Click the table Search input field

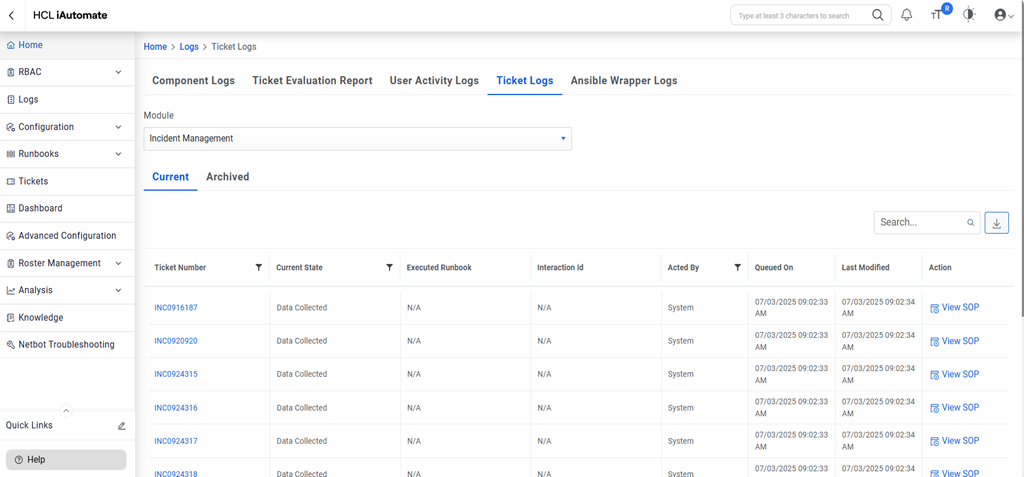[x=919, y=223]
